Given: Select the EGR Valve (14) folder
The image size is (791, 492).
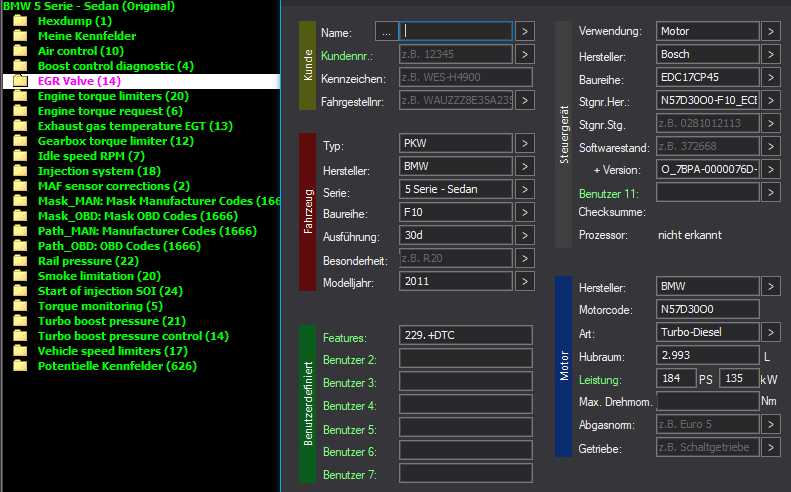Looking at the screenshot, I should (x=79, y=81).
